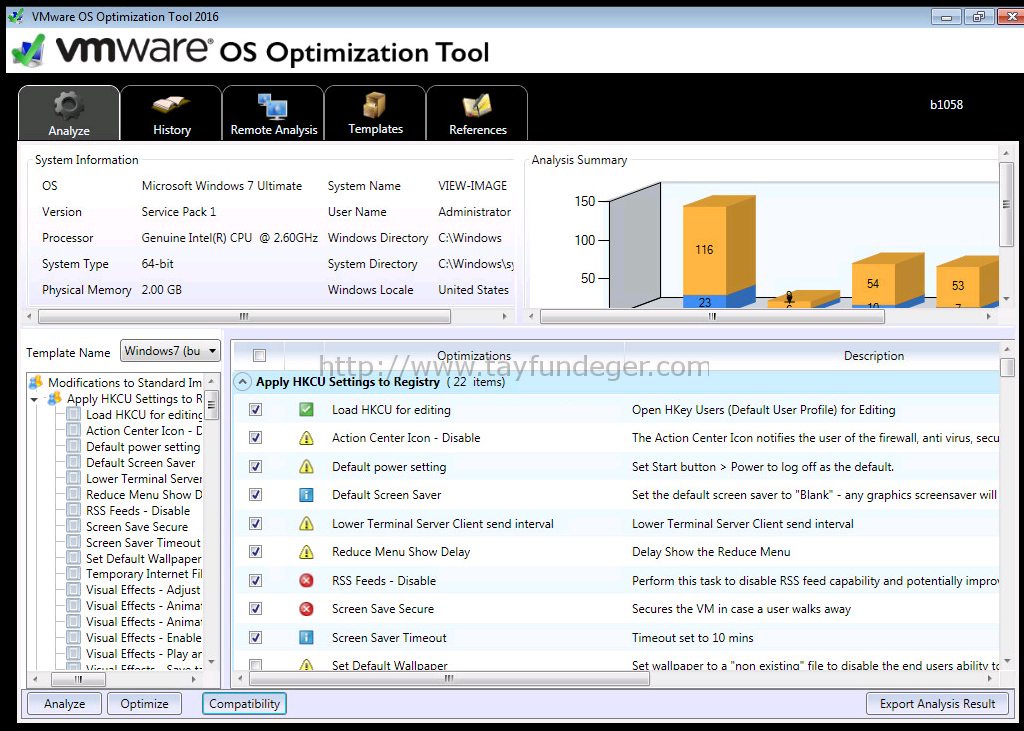Open the Template Name dropdown
The image size is (1024, 731).
(x=170, y=351)
